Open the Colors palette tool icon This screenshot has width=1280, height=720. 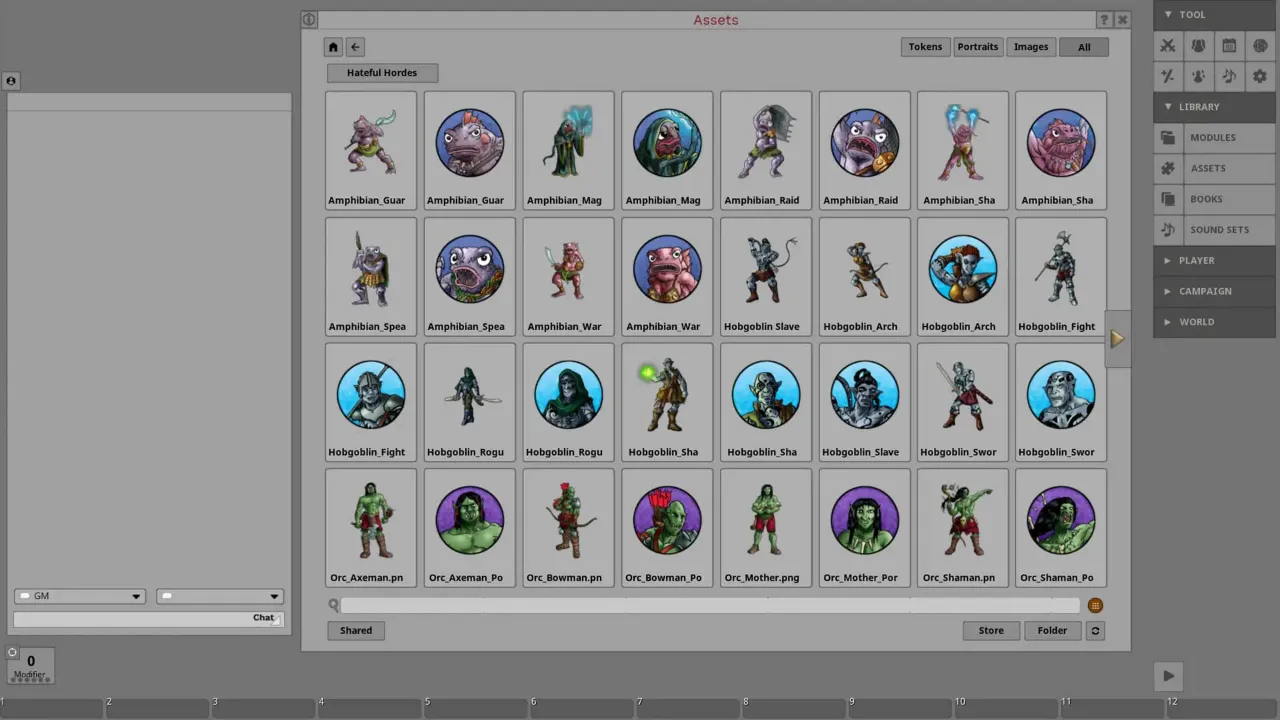click(1260, 46)
